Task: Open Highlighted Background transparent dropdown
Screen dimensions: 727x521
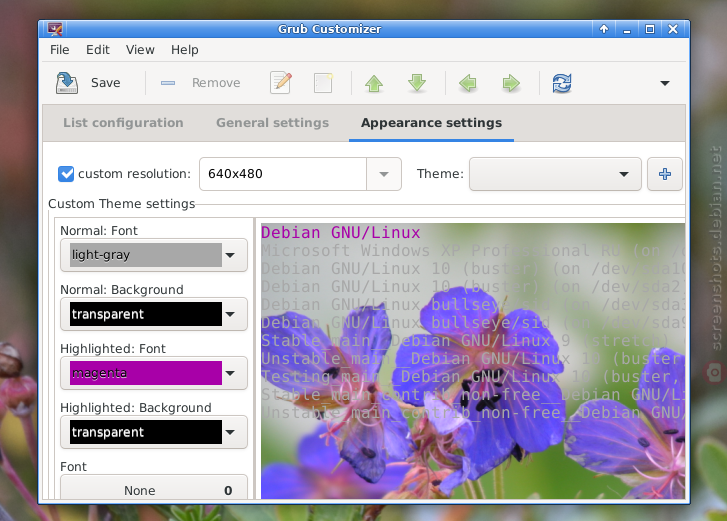Action: point(154,432)
